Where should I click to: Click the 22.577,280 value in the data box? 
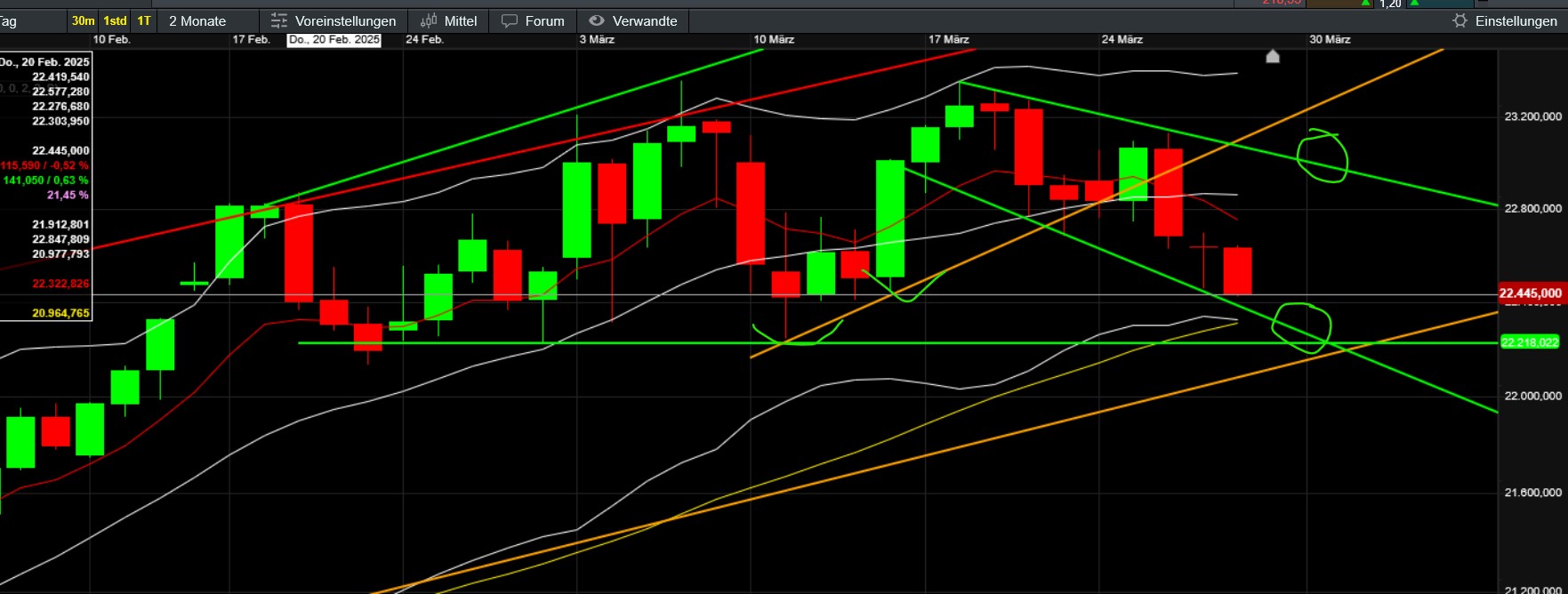[60, 92]
